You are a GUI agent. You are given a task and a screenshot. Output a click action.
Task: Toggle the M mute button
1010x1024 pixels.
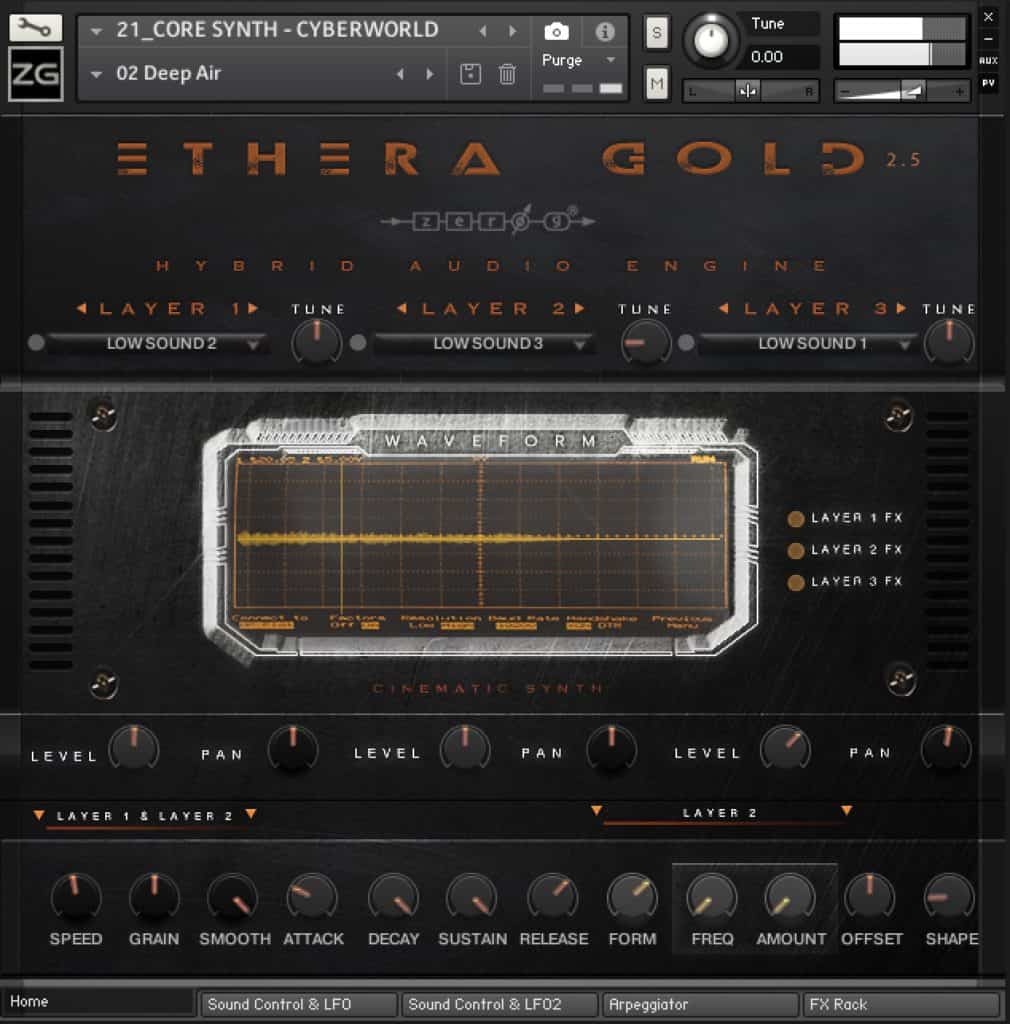pyautogui.click(x=657, y=83)
